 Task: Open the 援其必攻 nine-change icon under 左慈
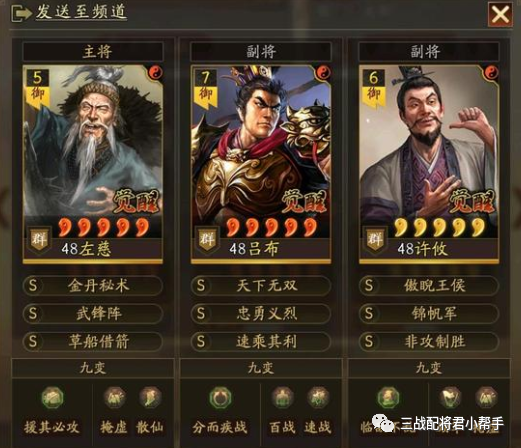52,397
